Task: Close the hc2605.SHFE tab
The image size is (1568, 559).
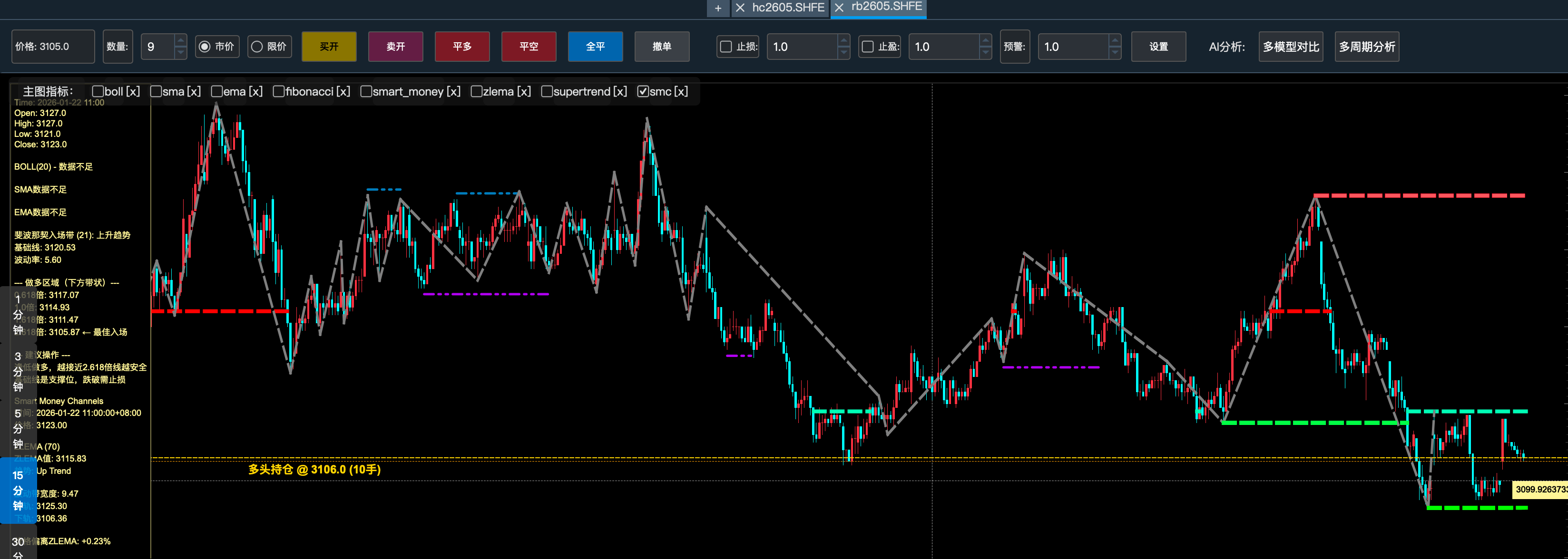Action: [x=740, y=8]
